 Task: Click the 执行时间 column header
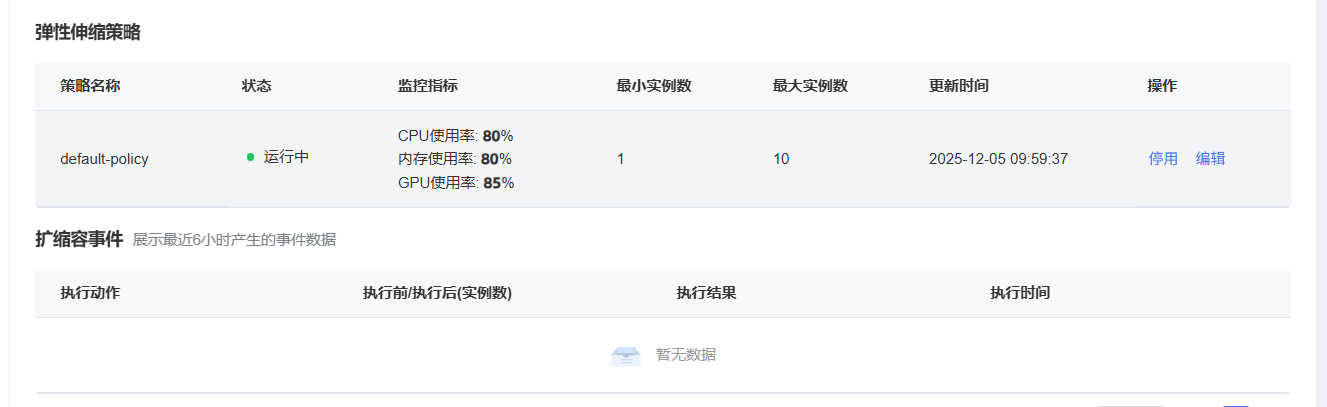coord(1020,293)
